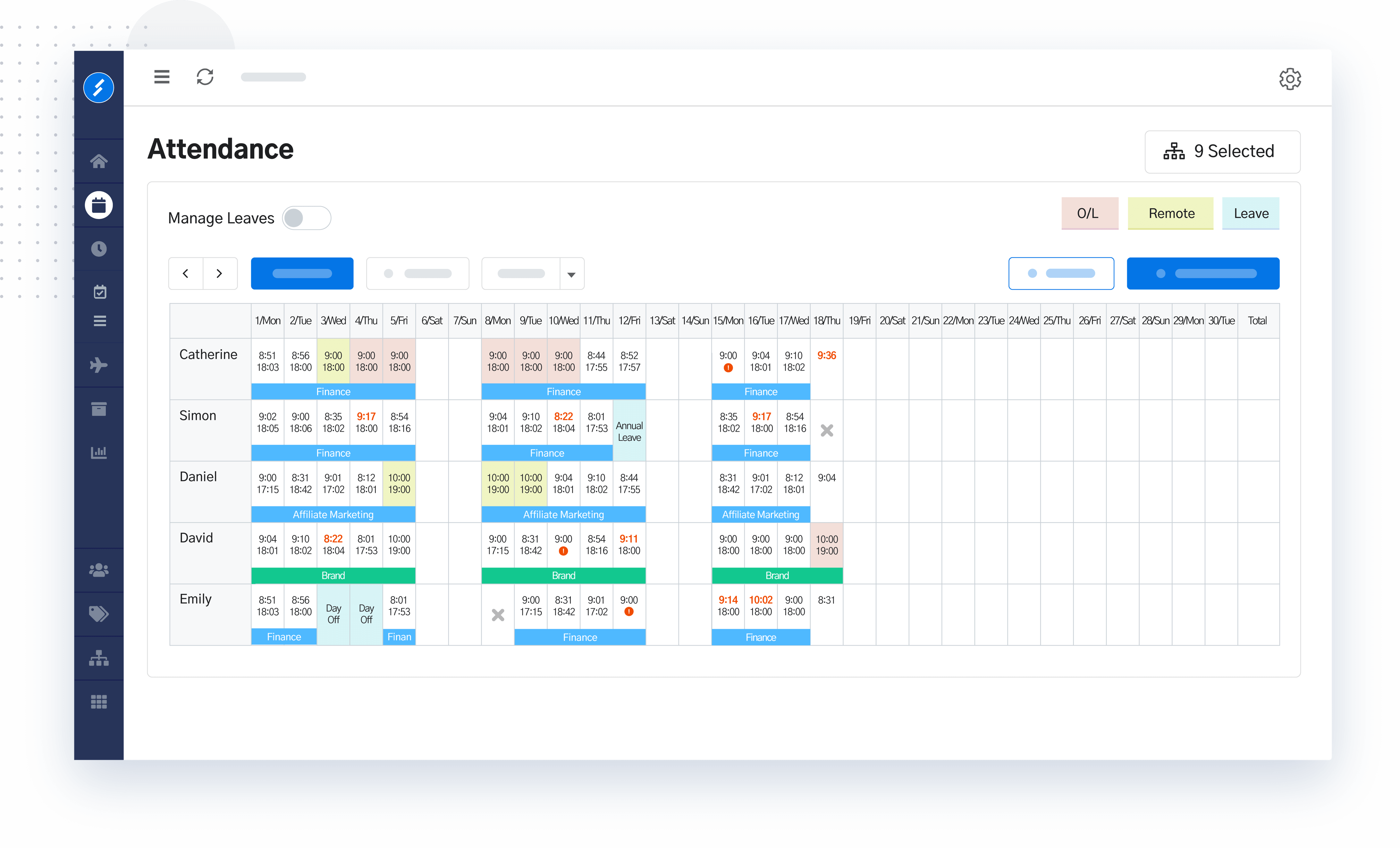Click the Leave legend swatch
This screenshot has height=848, width=1400.
1251,213
